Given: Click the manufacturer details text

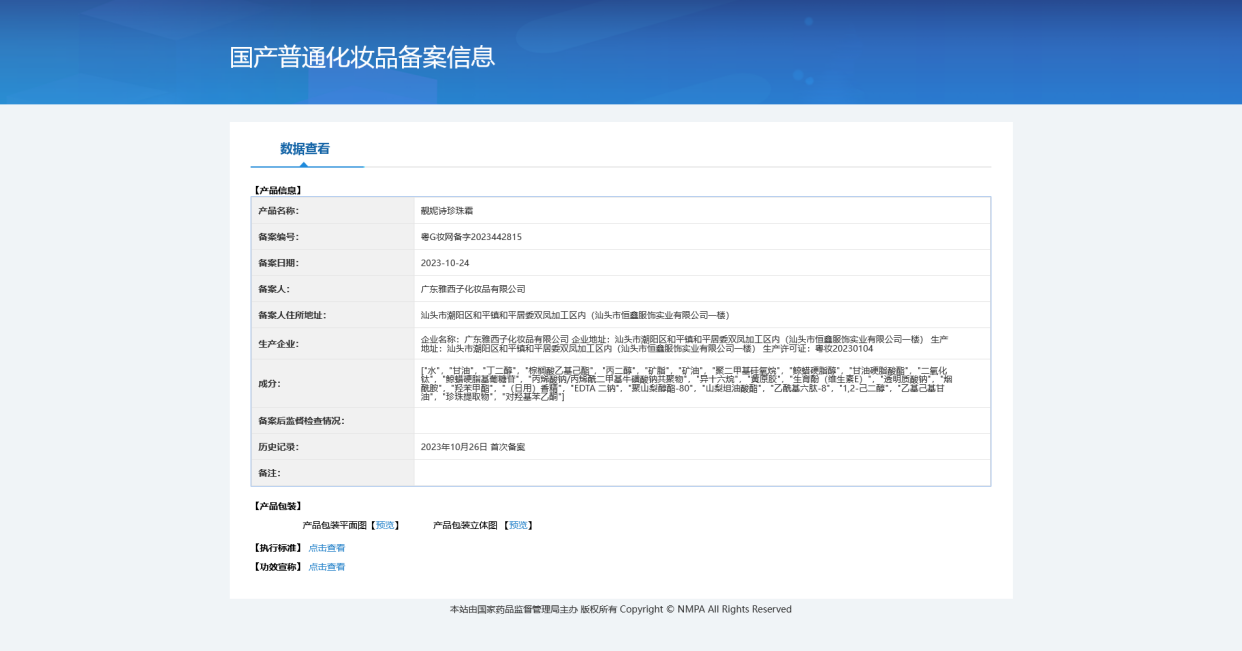Looking at the screenshot, I should tap(685, 344).
